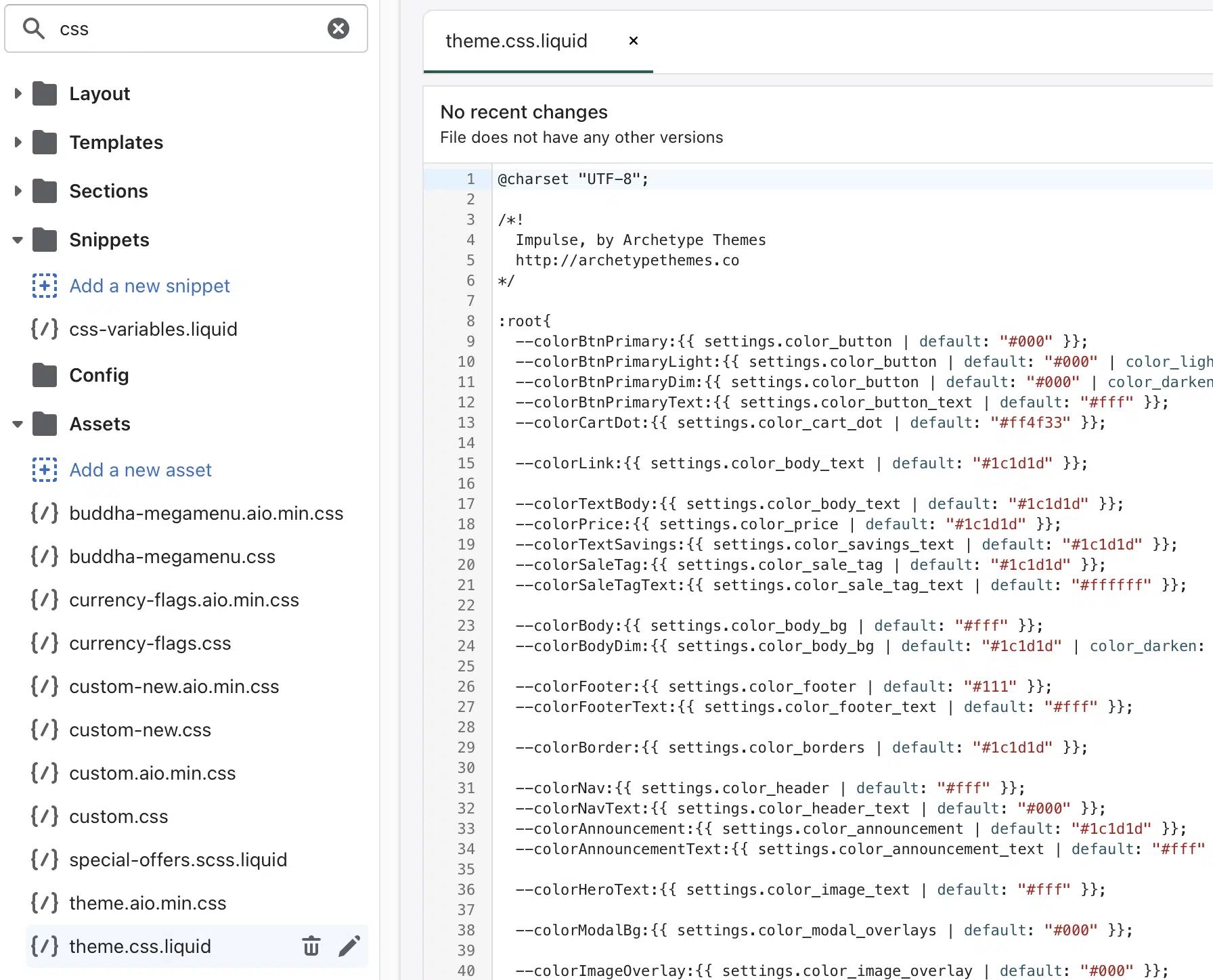Click the dashed plus icon for new snippet

point(45,286)
